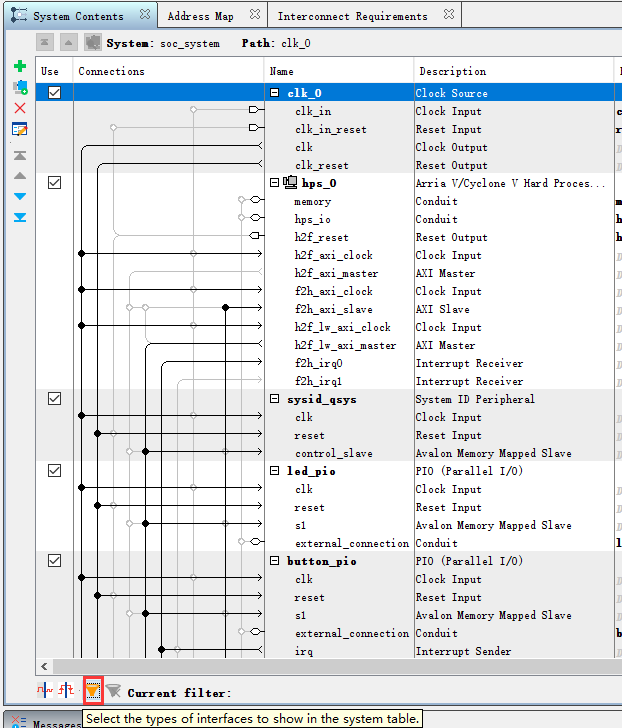This screenshot has height=728, width=622.
Task: Click the second red reset filter icon
Action: (66, 690)
